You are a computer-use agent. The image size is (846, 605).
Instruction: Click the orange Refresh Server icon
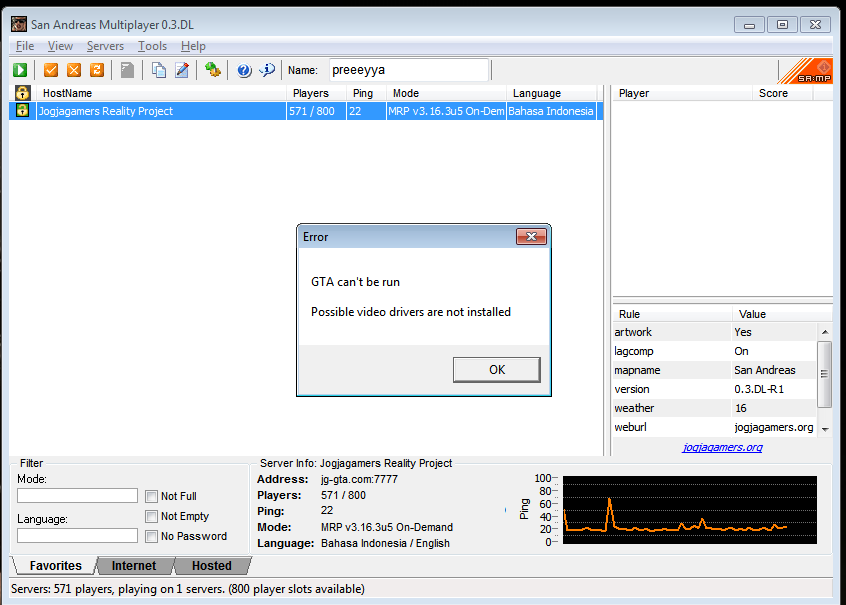97,70
